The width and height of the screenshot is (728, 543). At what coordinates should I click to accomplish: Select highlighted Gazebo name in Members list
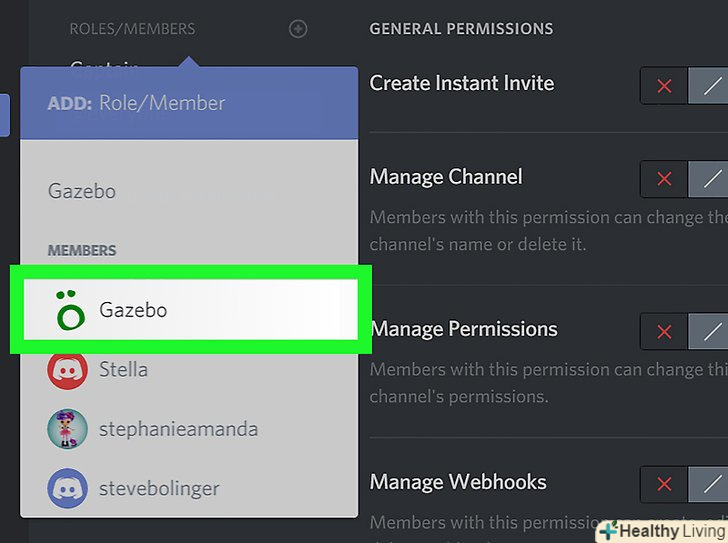(133, 310)
